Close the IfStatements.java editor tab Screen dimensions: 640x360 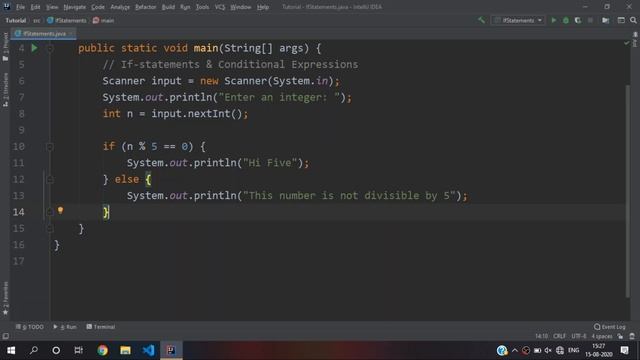tap(71, 33)
